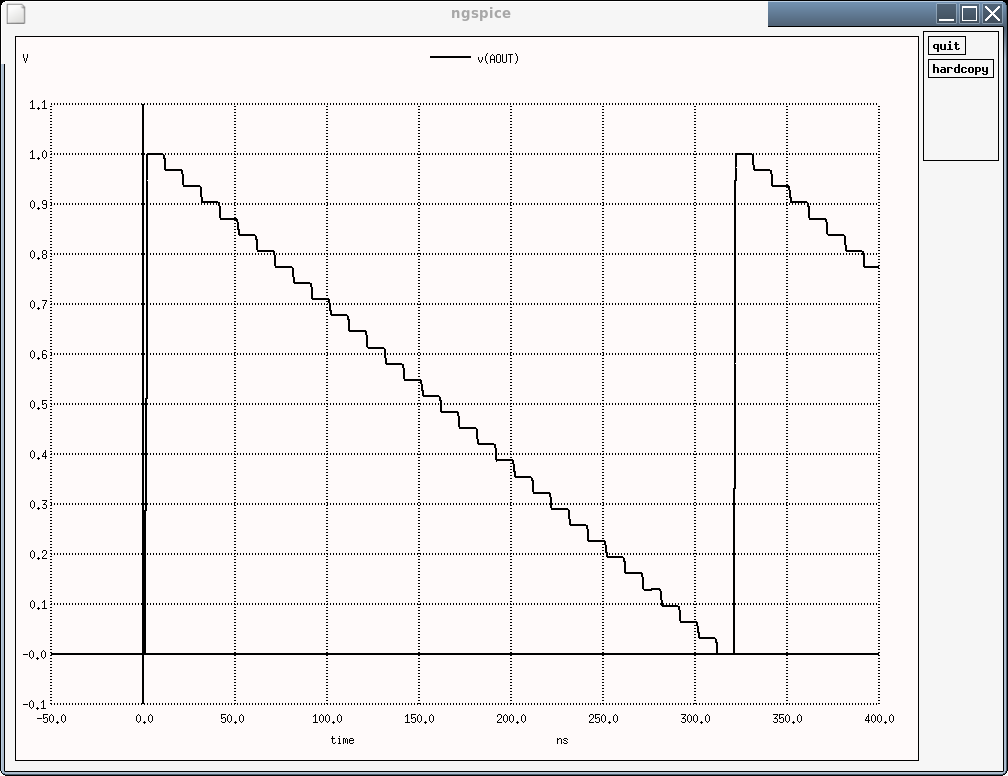Click the "time" x-axis label
This screenshot has height=776, width=1008.
click(x=342, y=740)
